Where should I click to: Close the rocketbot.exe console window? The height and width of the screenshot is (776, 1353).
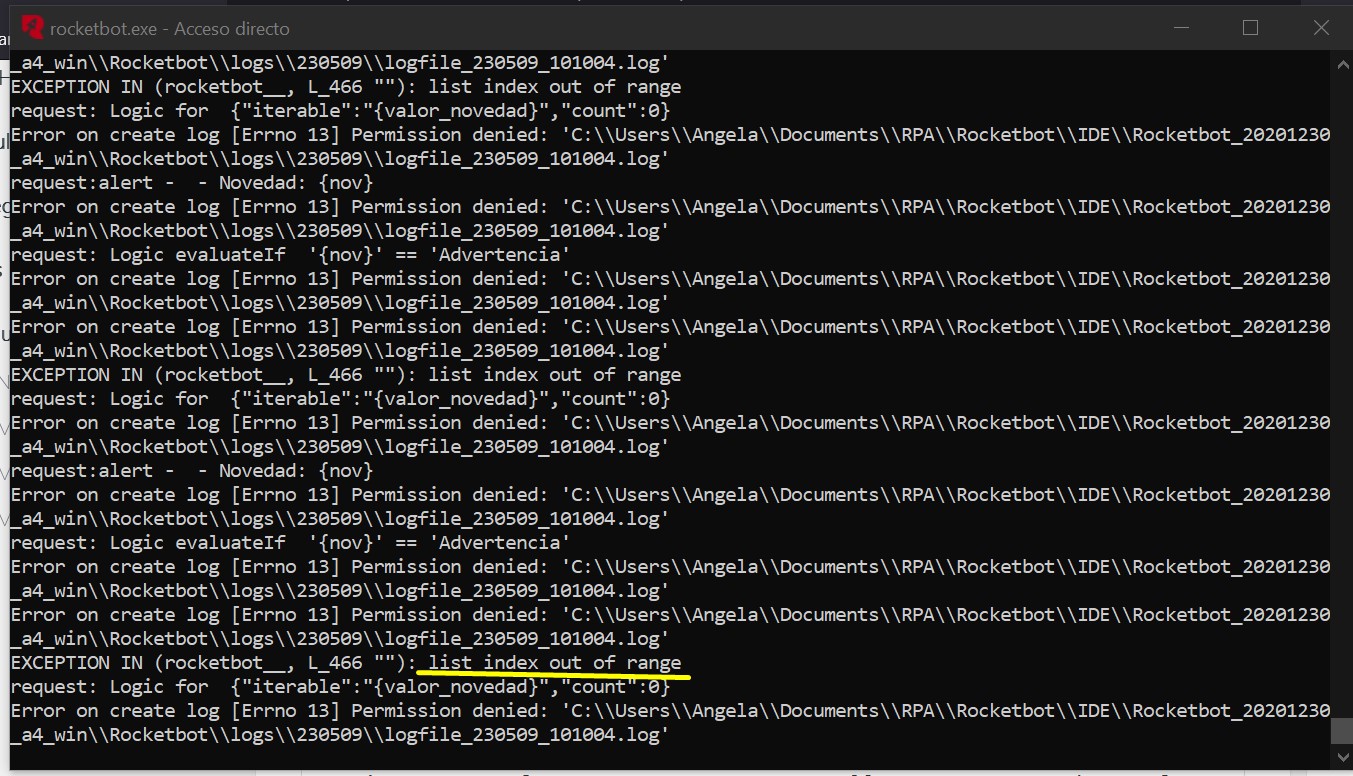1320,28
